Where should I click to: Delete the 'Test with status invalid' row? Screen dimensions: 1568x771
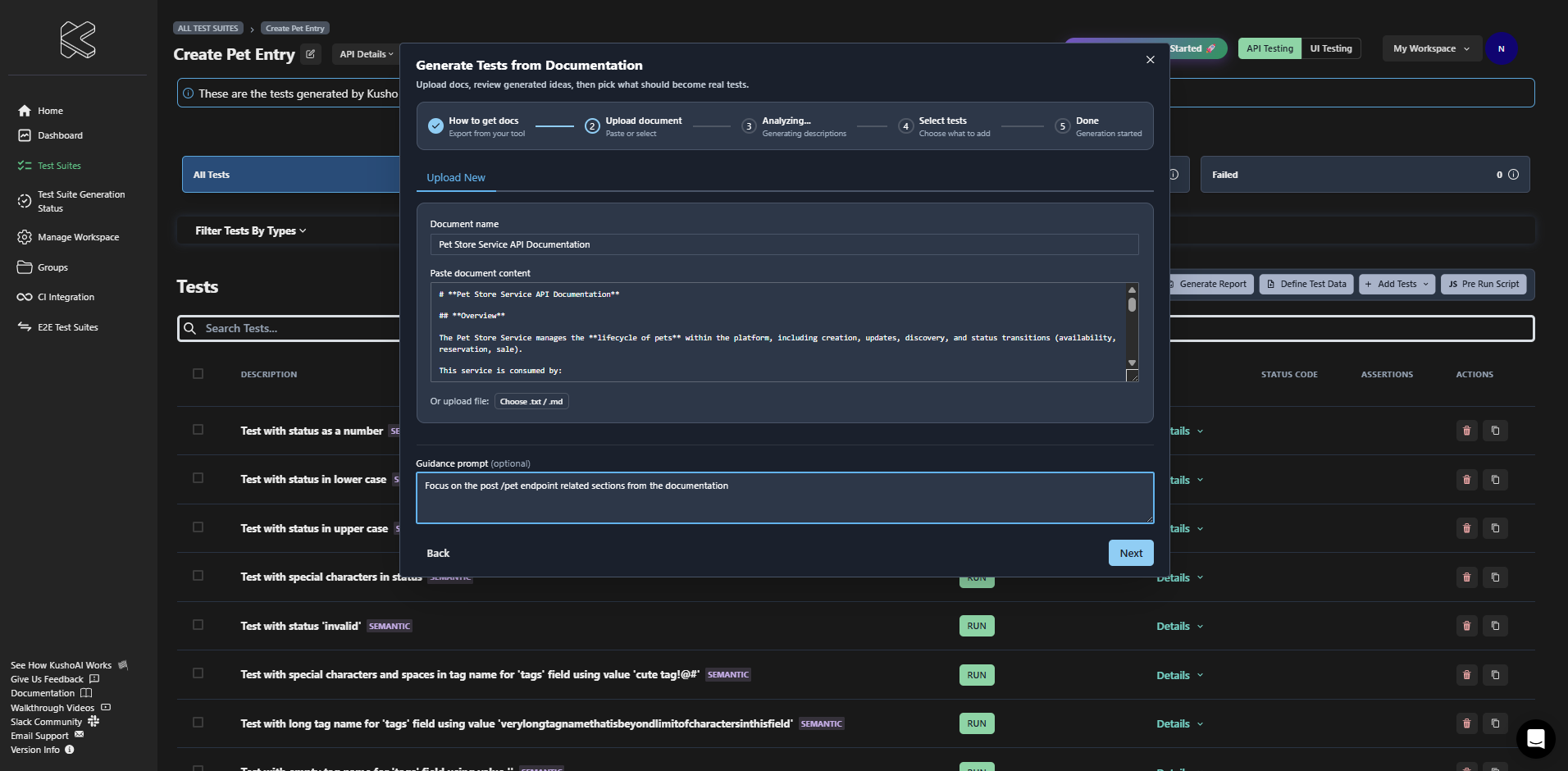(1466, 626)
